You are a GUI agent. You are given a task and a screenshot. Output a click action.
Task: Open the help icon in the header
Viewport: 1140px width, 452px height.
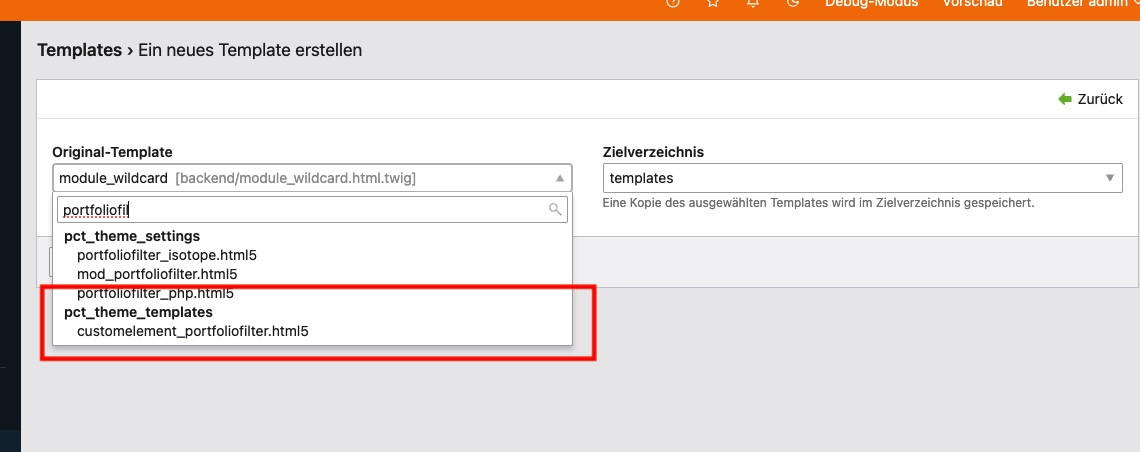(673, 3)
